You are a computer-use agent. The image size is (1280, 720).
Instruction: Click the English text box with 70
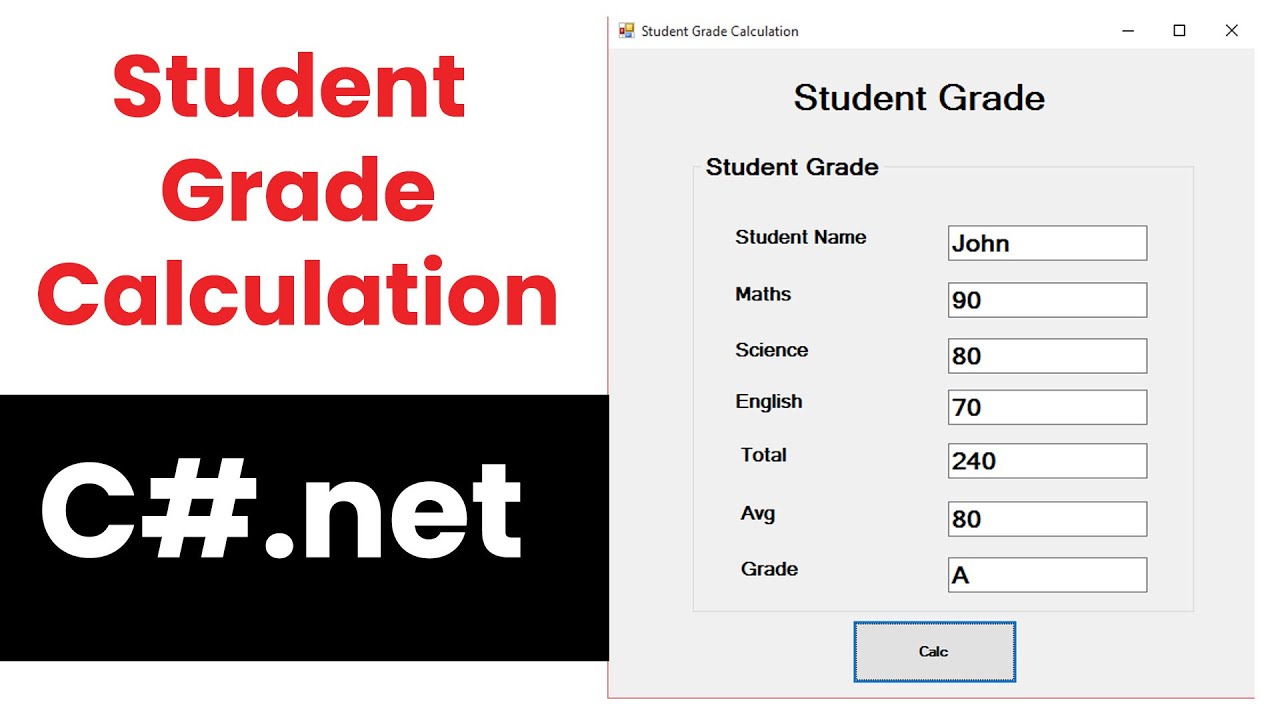(1047, 407)
